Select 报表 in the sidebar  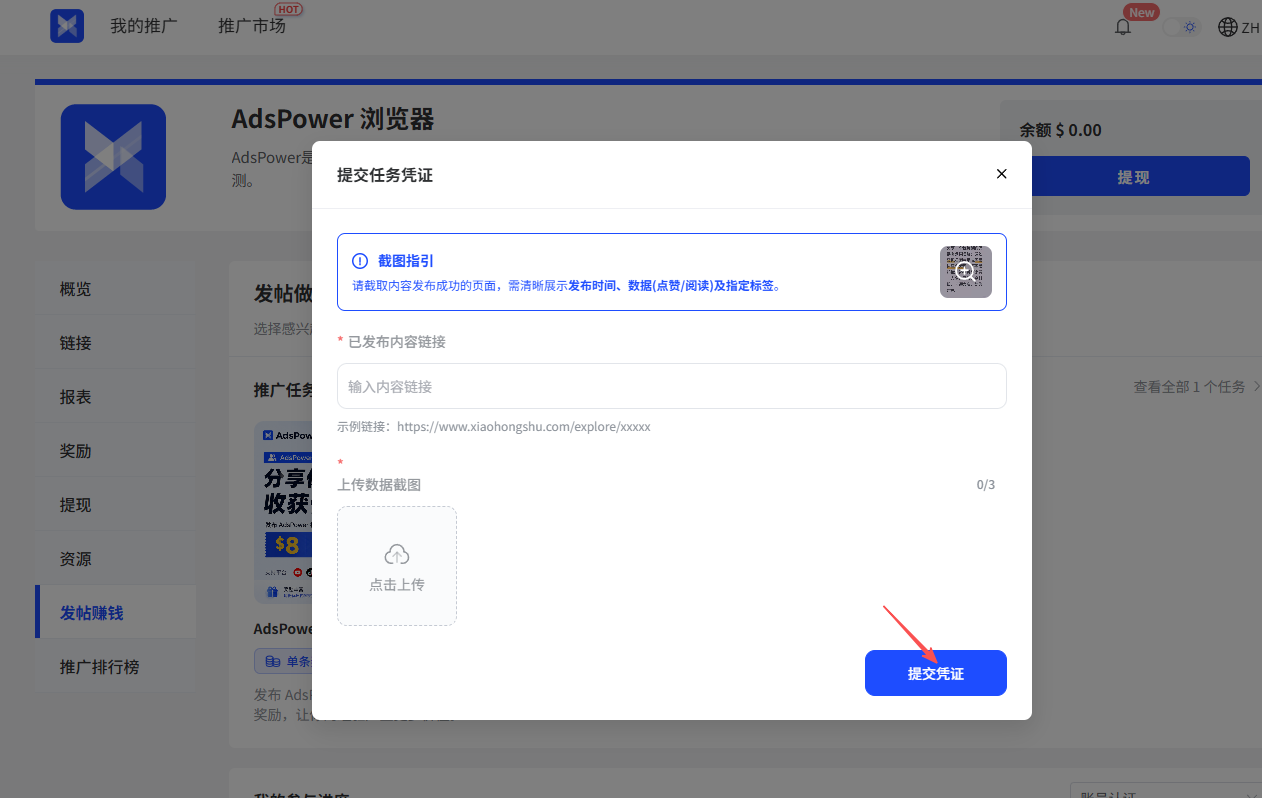(115, 397)
